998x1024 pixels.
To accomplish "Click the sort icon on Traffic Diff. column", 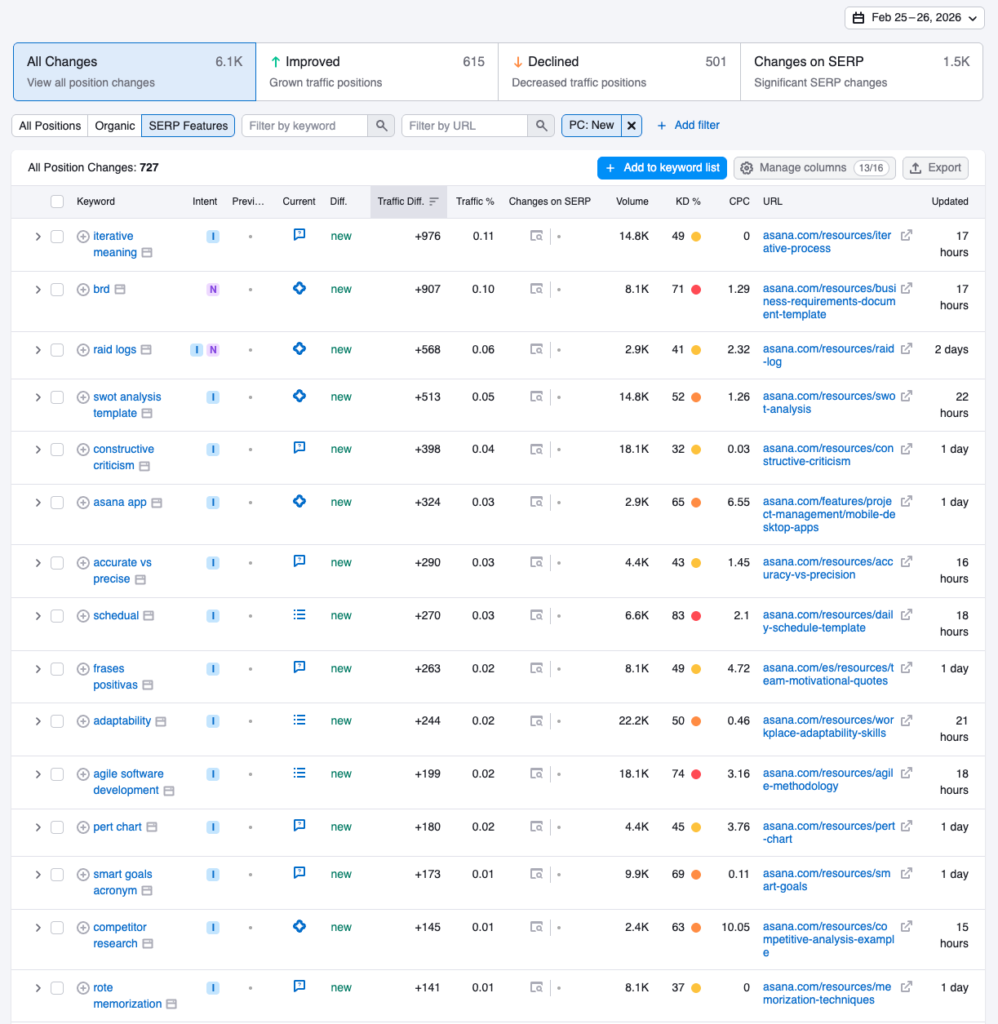I will point(434,202).
